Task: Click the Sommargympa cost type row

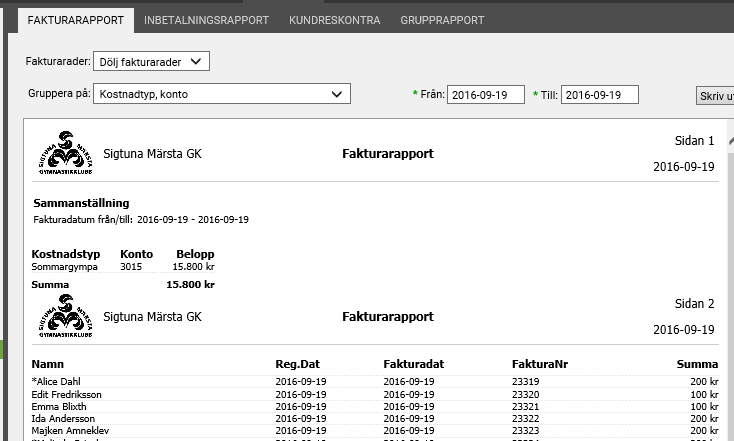Action: click(x=64, y=267)
